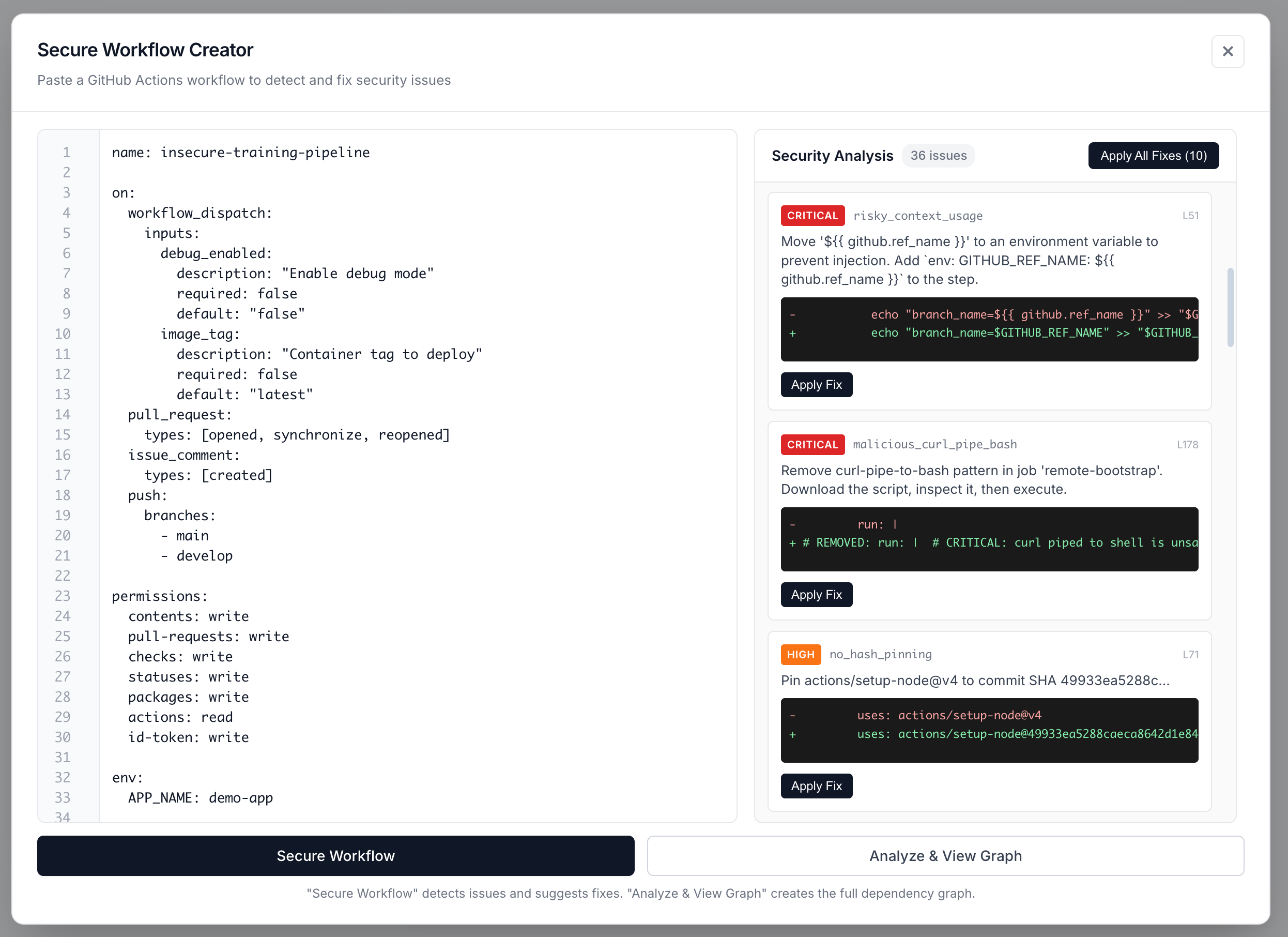Click the 'branches:' code line
The image size is (1288, 937).
click(x=179, y=516)
